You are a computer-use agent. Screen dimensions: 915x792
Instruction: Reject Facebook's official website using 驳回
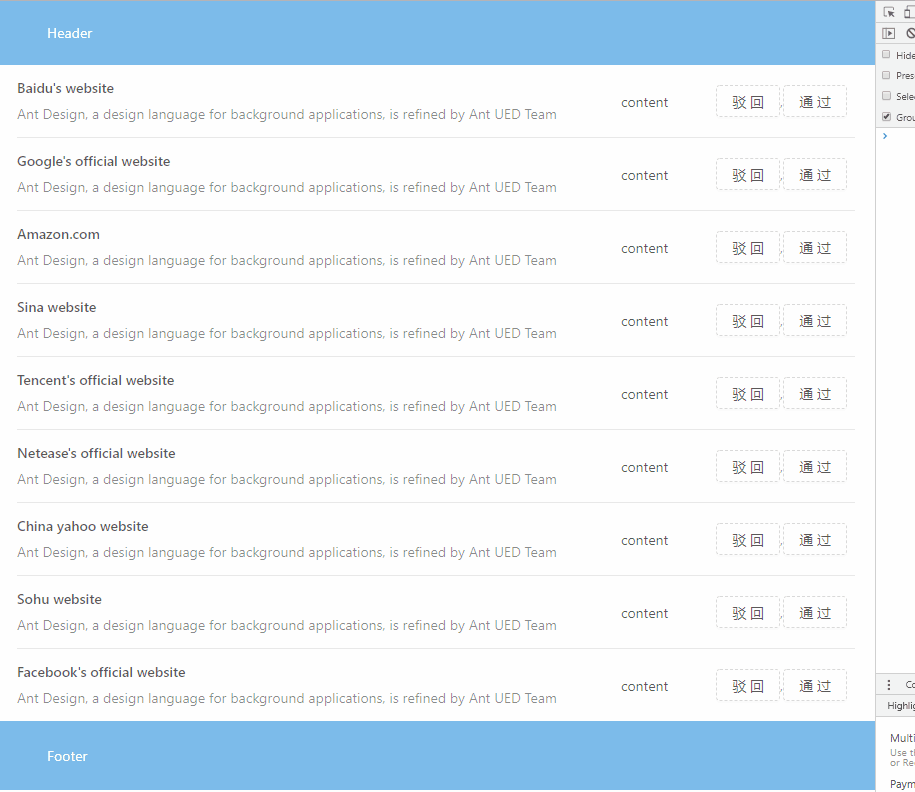[748, 685]
